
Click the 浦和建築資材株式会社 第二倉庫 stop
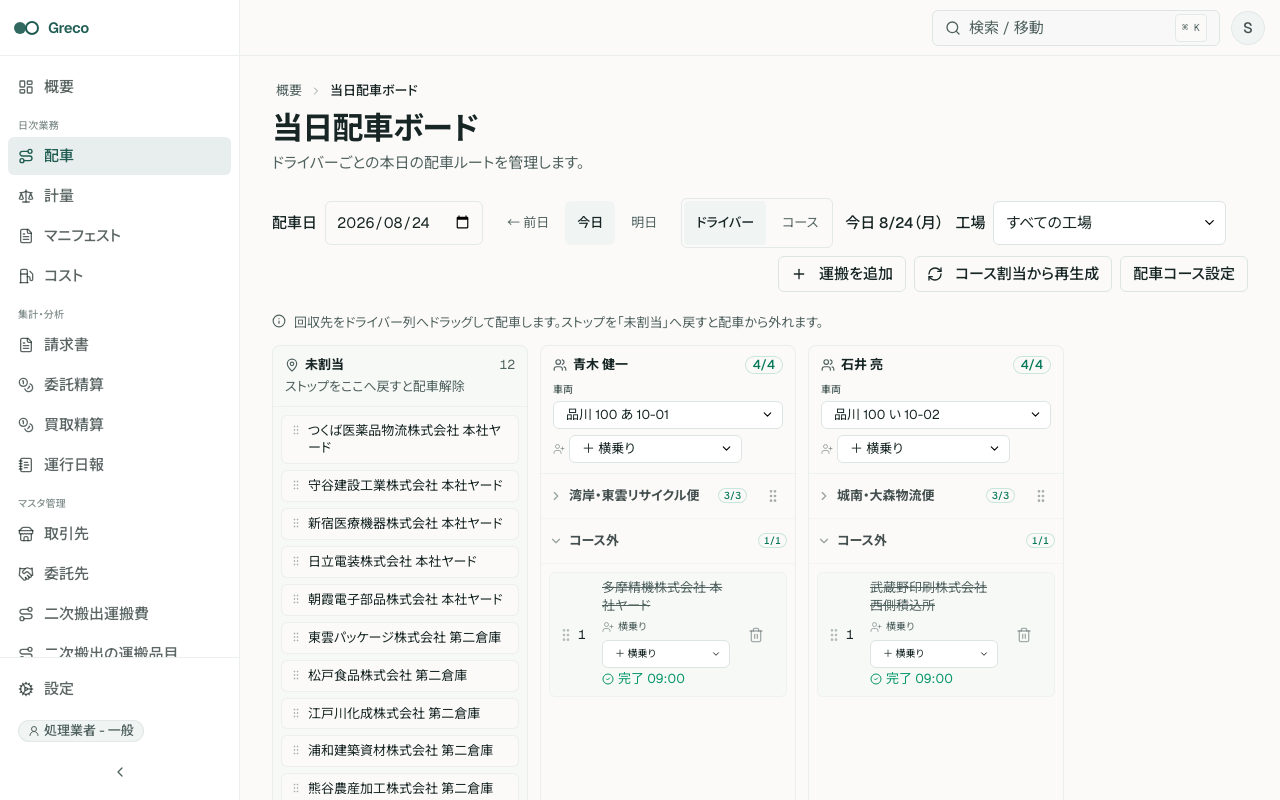pos(400,752)
